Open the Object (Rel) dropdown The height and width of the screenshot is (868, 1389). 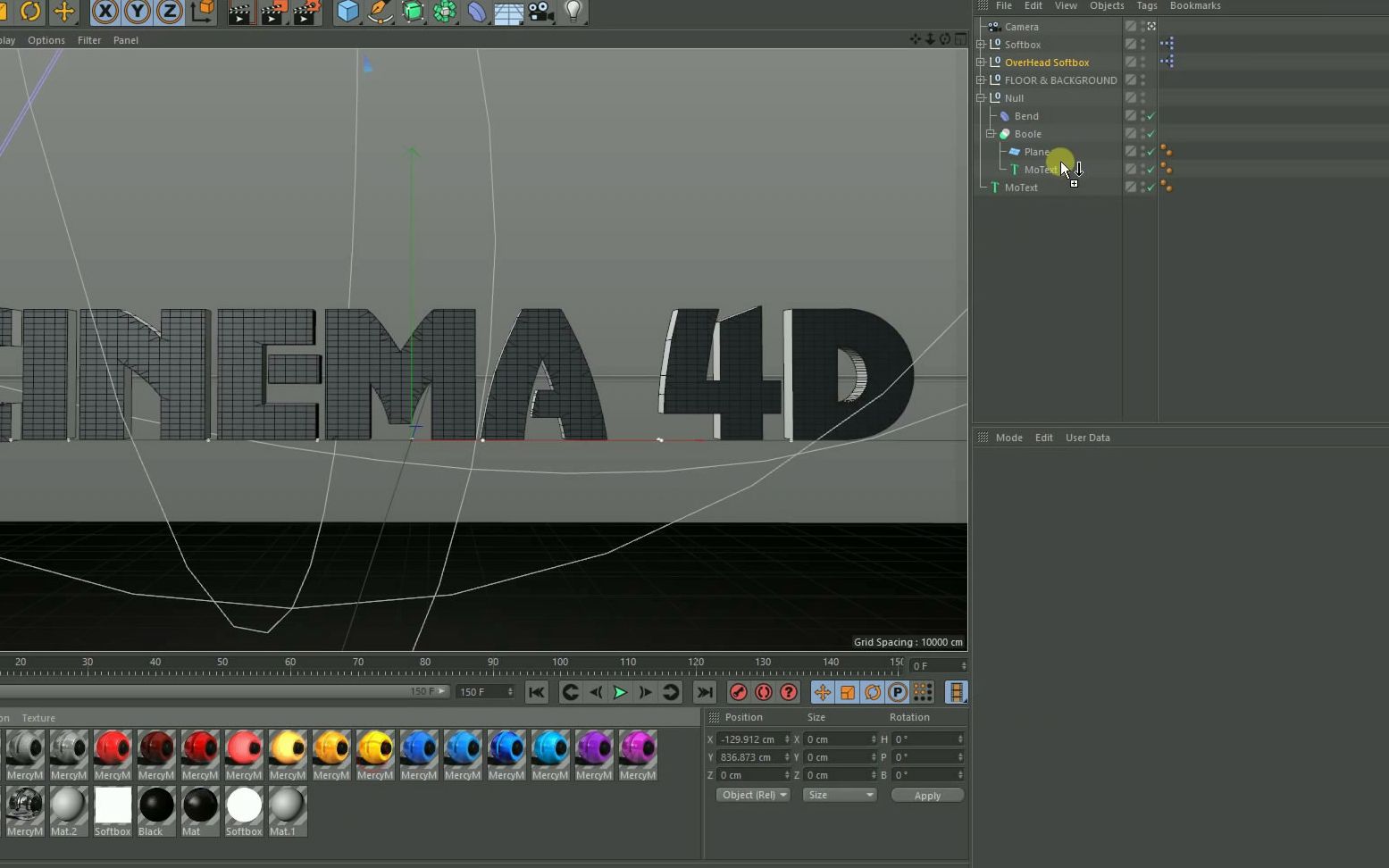753,795
